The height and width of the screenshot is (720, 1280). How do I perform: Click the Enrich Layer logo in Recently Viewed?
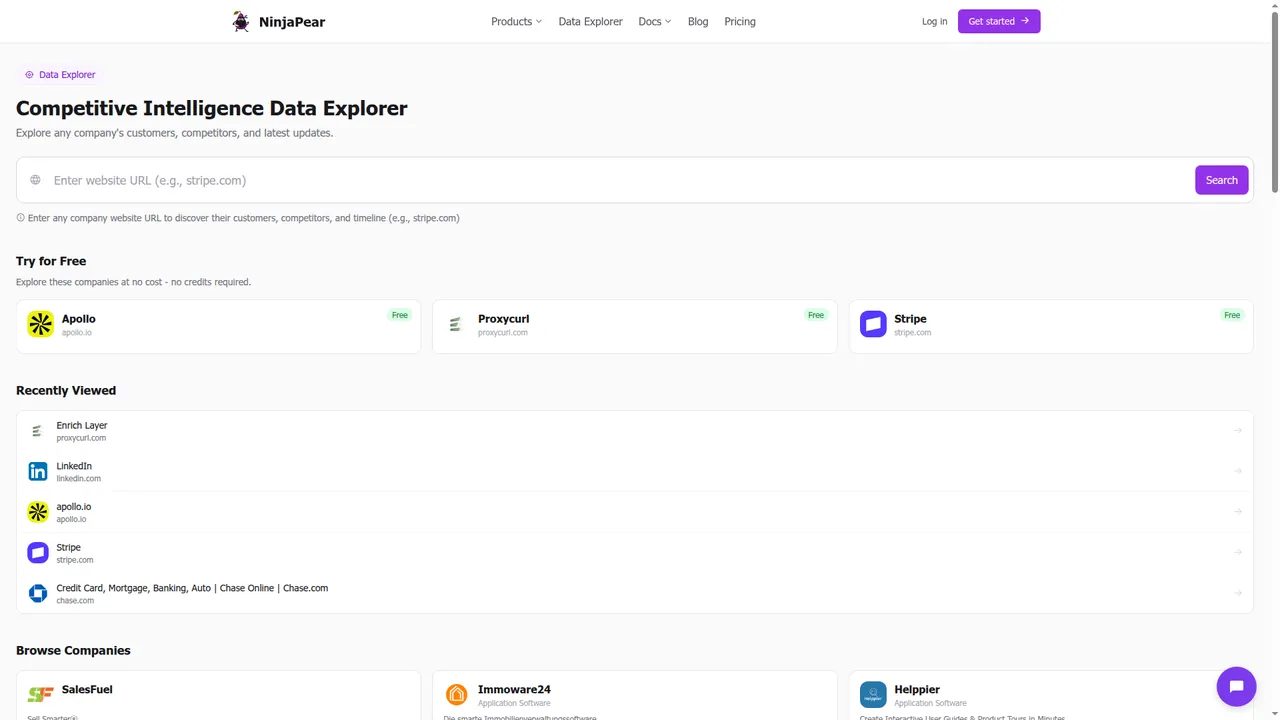(x=38, y=431)
